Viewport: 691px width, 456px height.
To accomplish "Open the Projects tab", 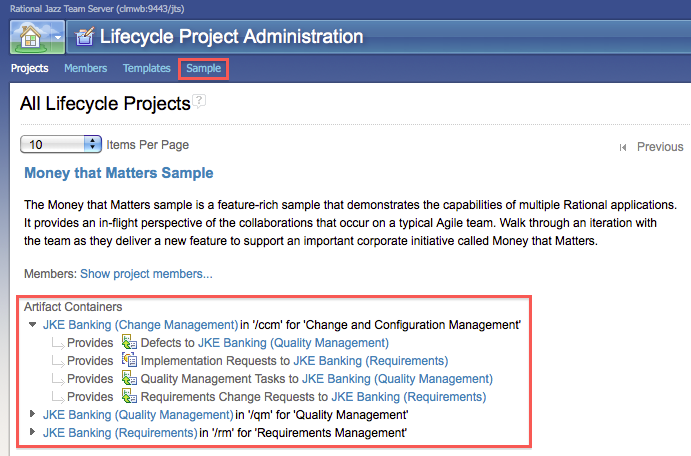I will click(x=30, y=69).
